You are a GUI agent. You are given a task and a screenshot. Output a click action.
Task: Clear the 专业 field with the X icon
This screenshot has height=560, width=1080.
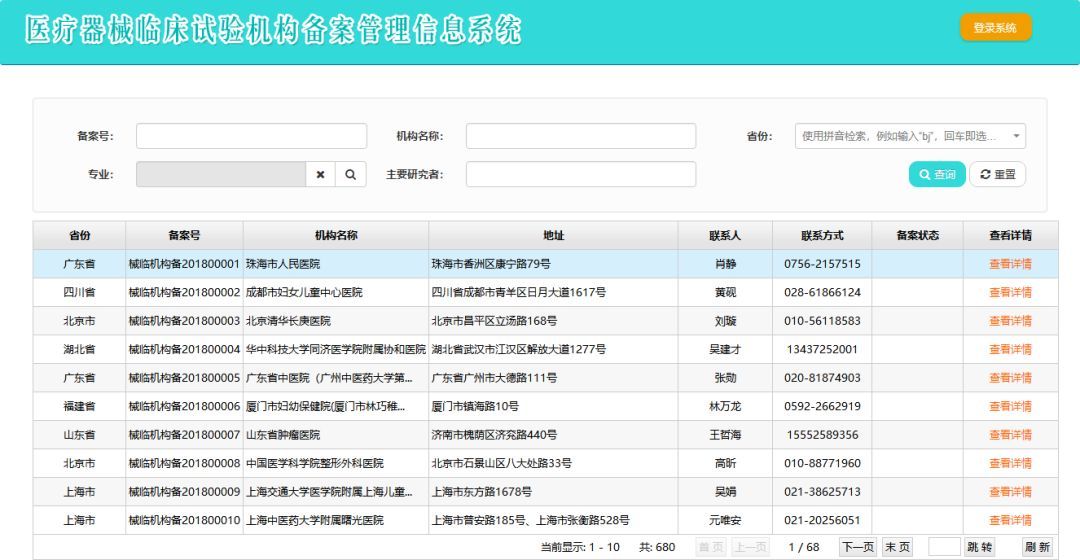click(x=320, y=174)
